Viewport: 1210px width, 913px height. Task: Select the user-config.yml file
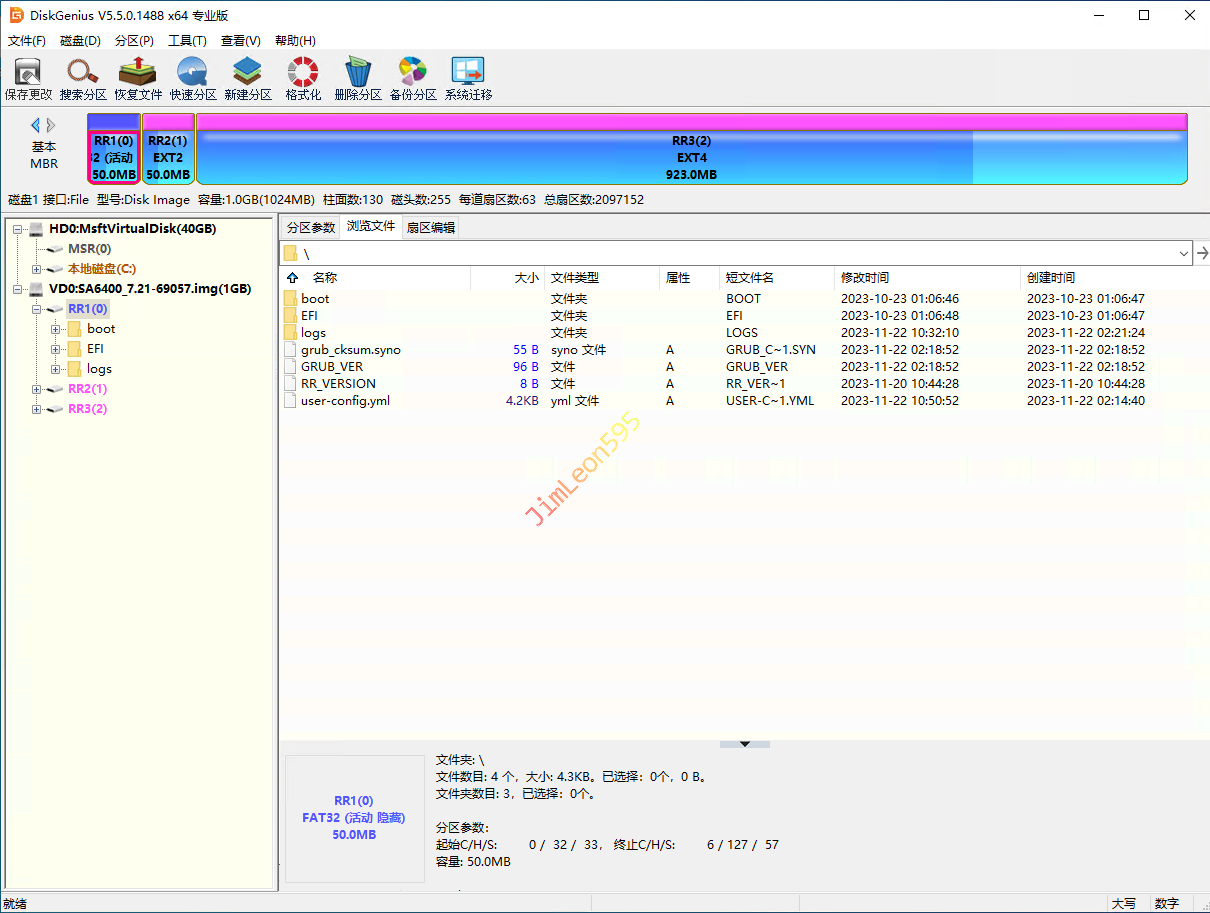tap(345, 401)
